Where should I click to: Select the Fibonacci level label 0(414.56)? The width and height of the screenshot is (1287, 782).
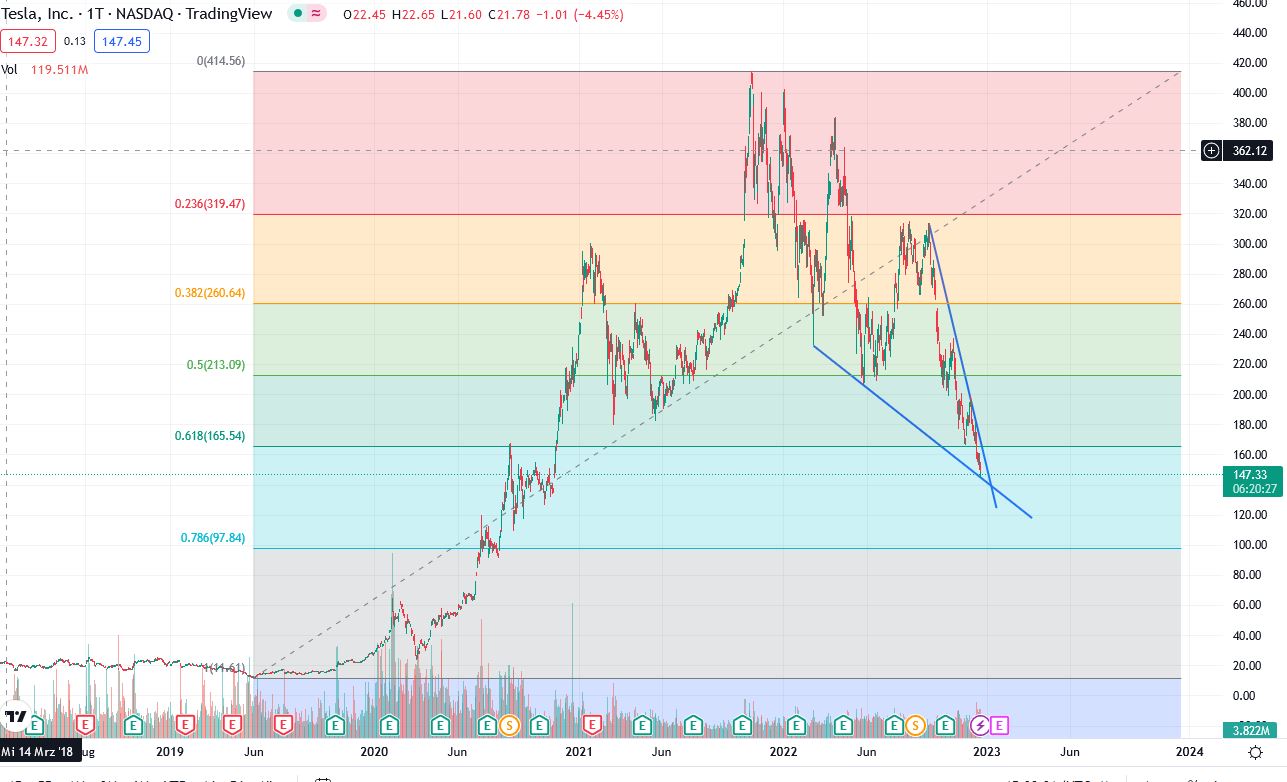coord(220,61)
